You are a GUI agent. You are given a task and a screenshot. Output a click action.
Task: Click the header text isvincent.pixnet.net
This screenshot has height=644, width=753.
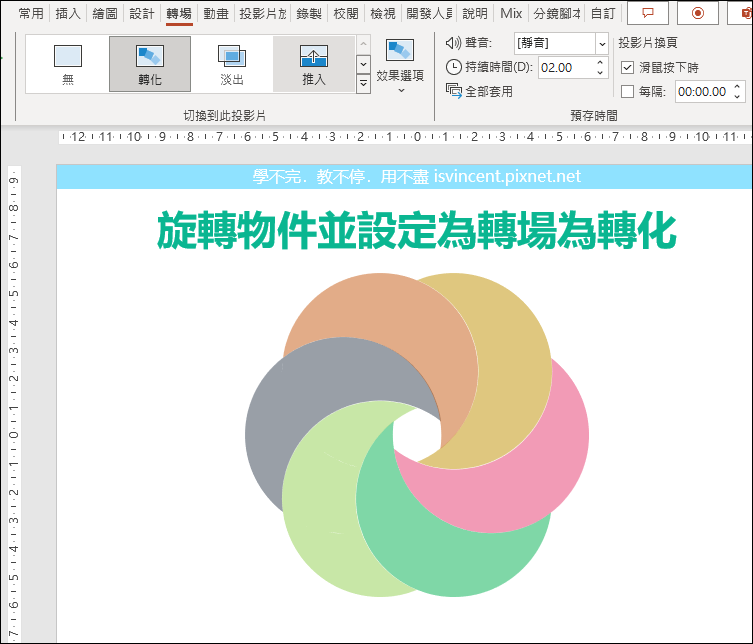(x=507, y=177)
